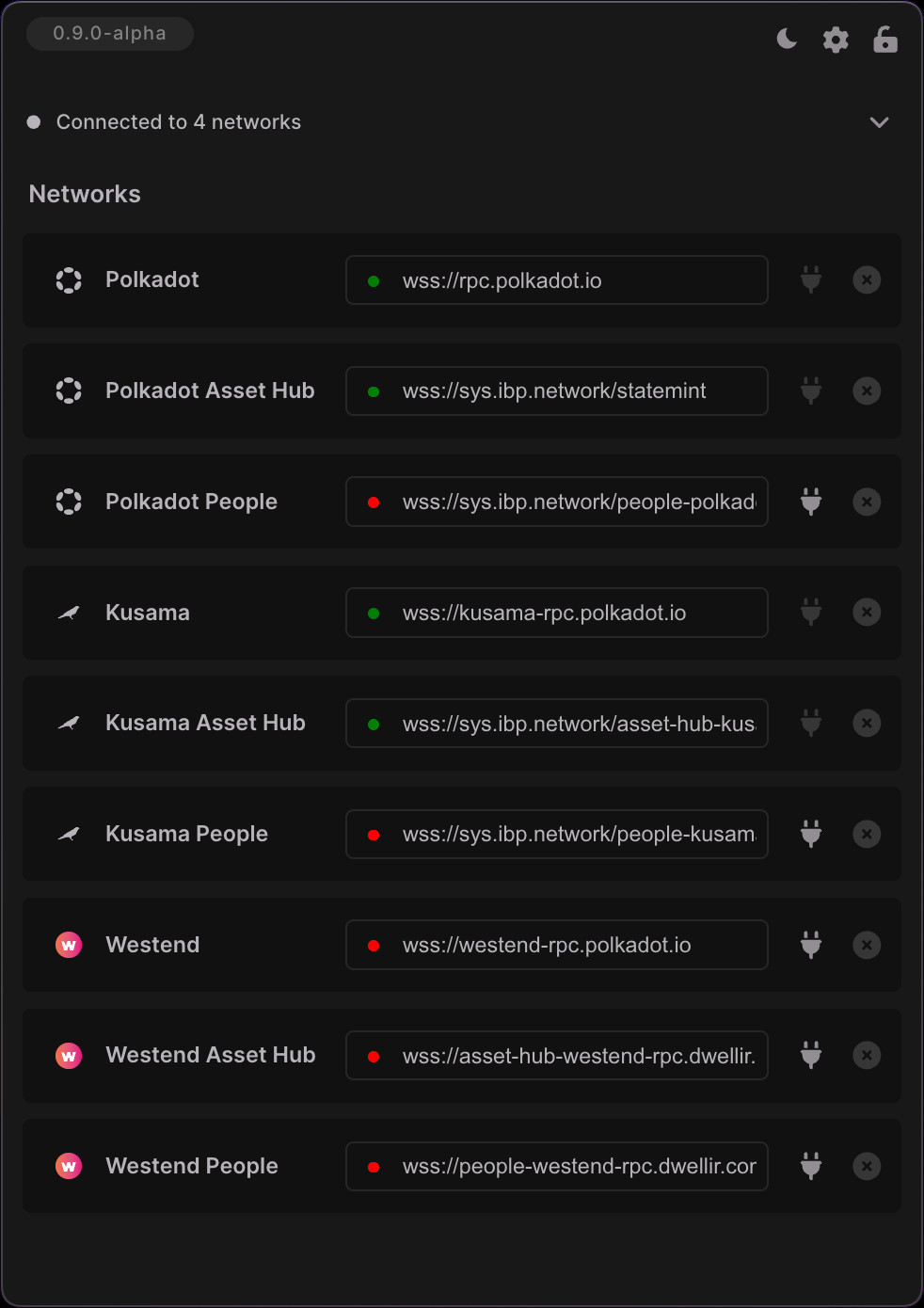The height and width of the screenshot is (1308, 924).
Task: Remove the Polkadot network with its X
Action: [867, 279]
